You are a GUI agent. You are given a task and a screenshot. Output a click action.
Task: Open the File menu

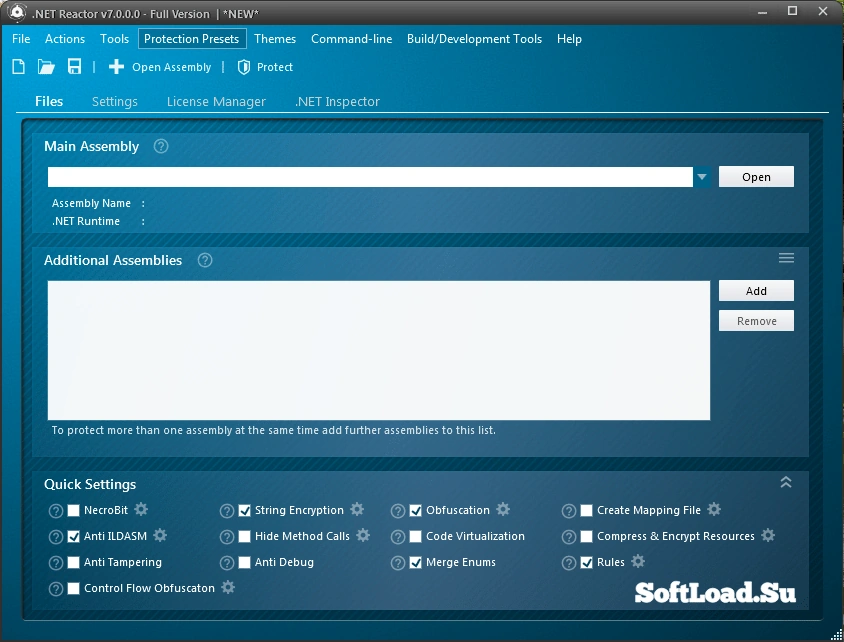pyautogui.click(x=21, y=39)
